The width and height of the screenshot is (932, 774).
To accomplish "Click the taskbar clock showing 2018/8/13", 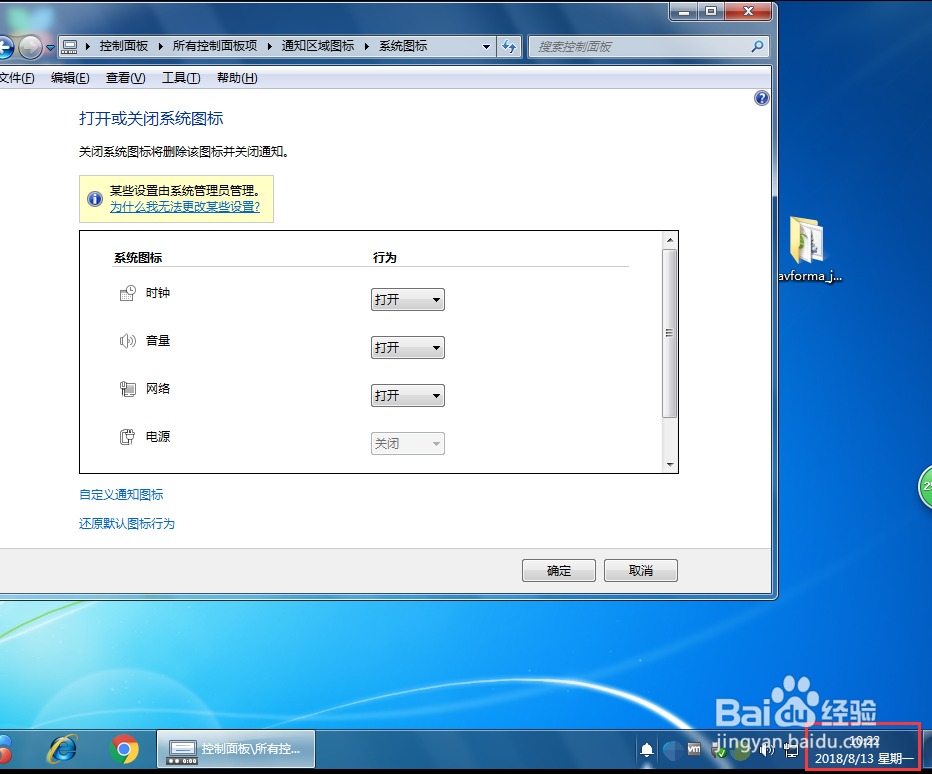I will coord(863,750).
